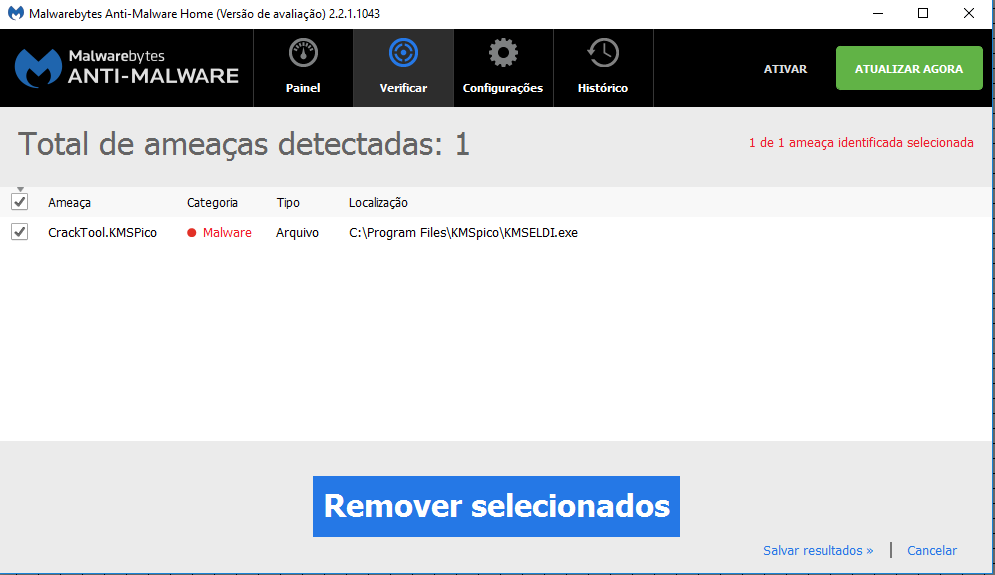
Task: Click the Arquivo type cell
Action: (x=297, y=232)
